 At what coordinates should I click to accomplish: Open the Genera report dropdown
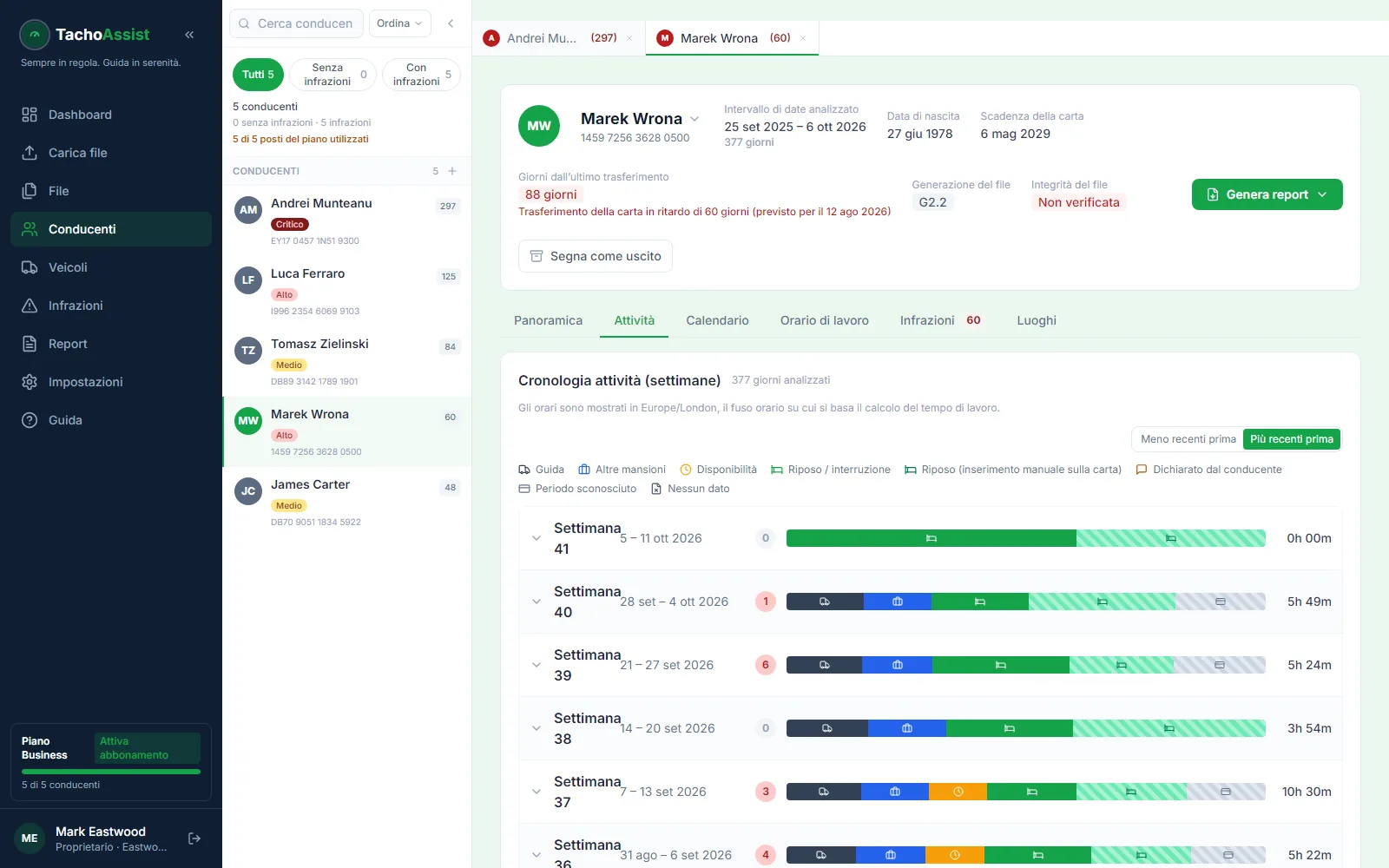[x=1267, y=194]
